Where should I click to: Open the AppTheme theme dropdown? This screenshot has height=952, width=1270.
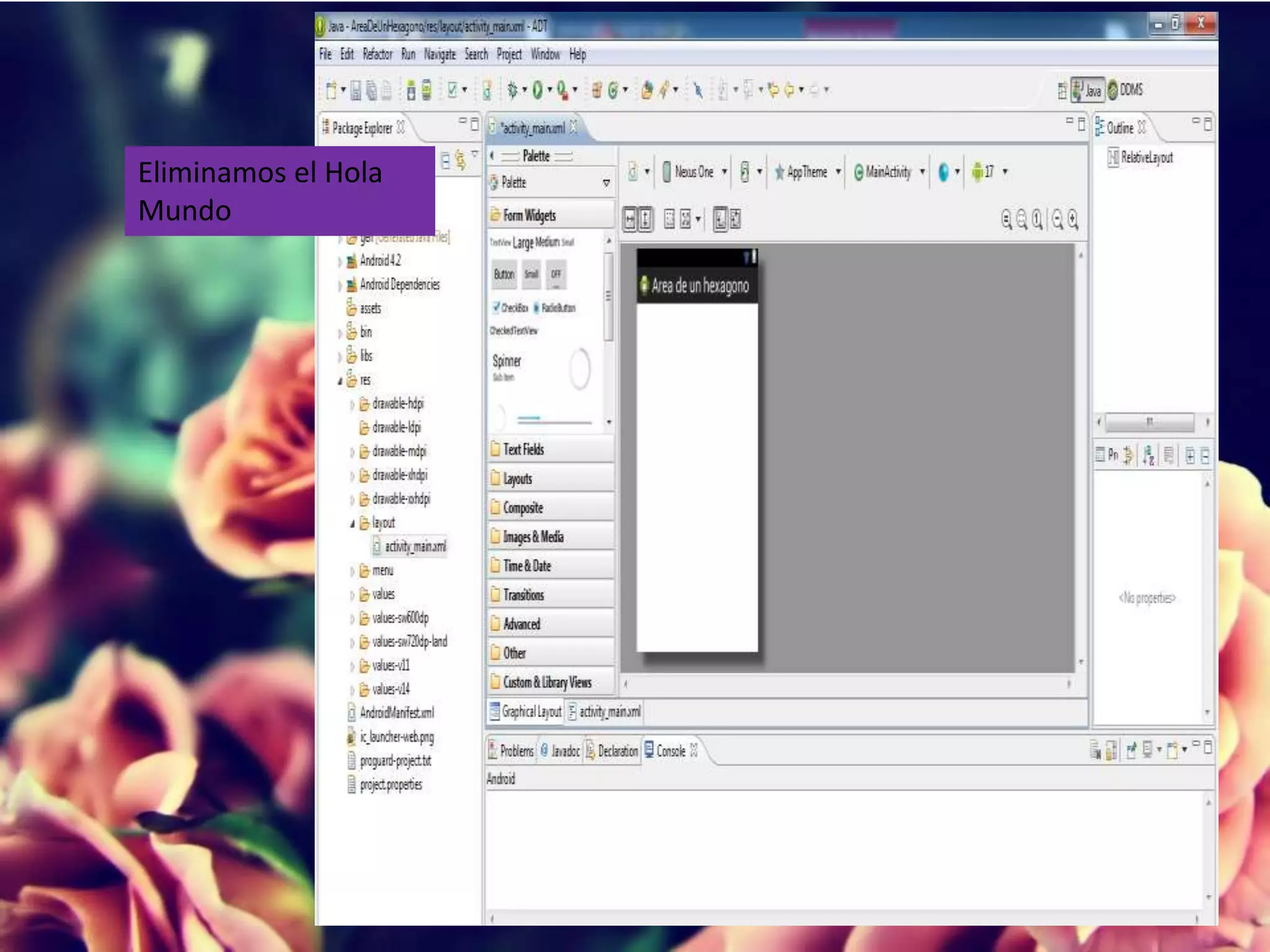click(x=807, y=172)
